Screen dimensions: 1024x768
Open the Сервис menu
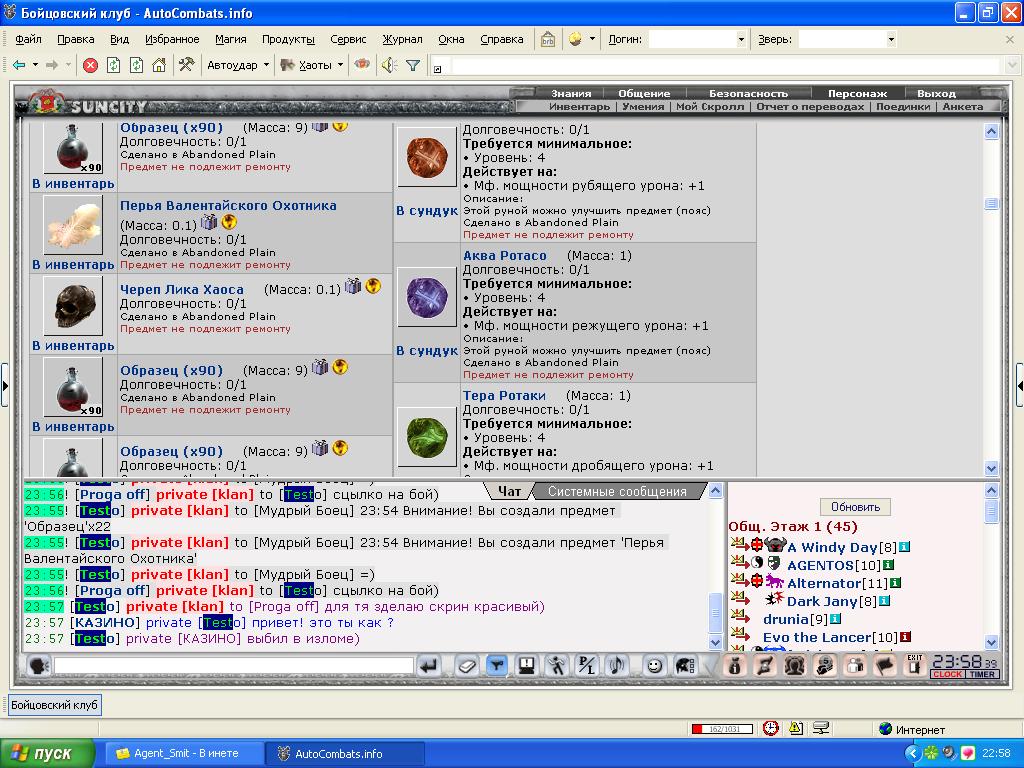(x=348, y=39)
